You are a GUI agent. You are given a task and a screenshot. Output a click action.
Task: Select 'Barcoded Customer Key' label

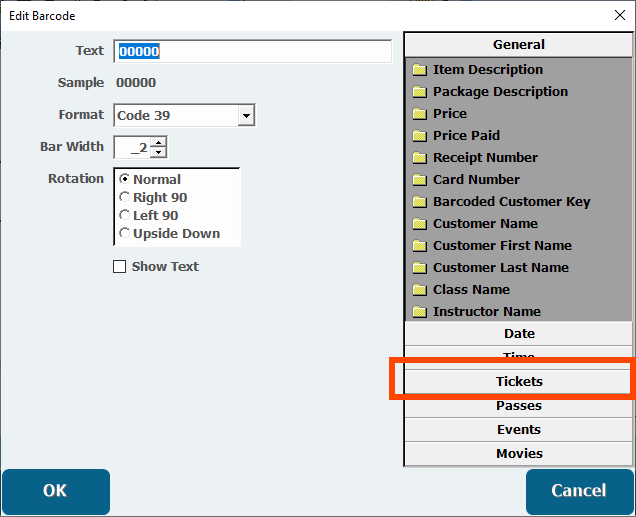click(x=511, y=202)
